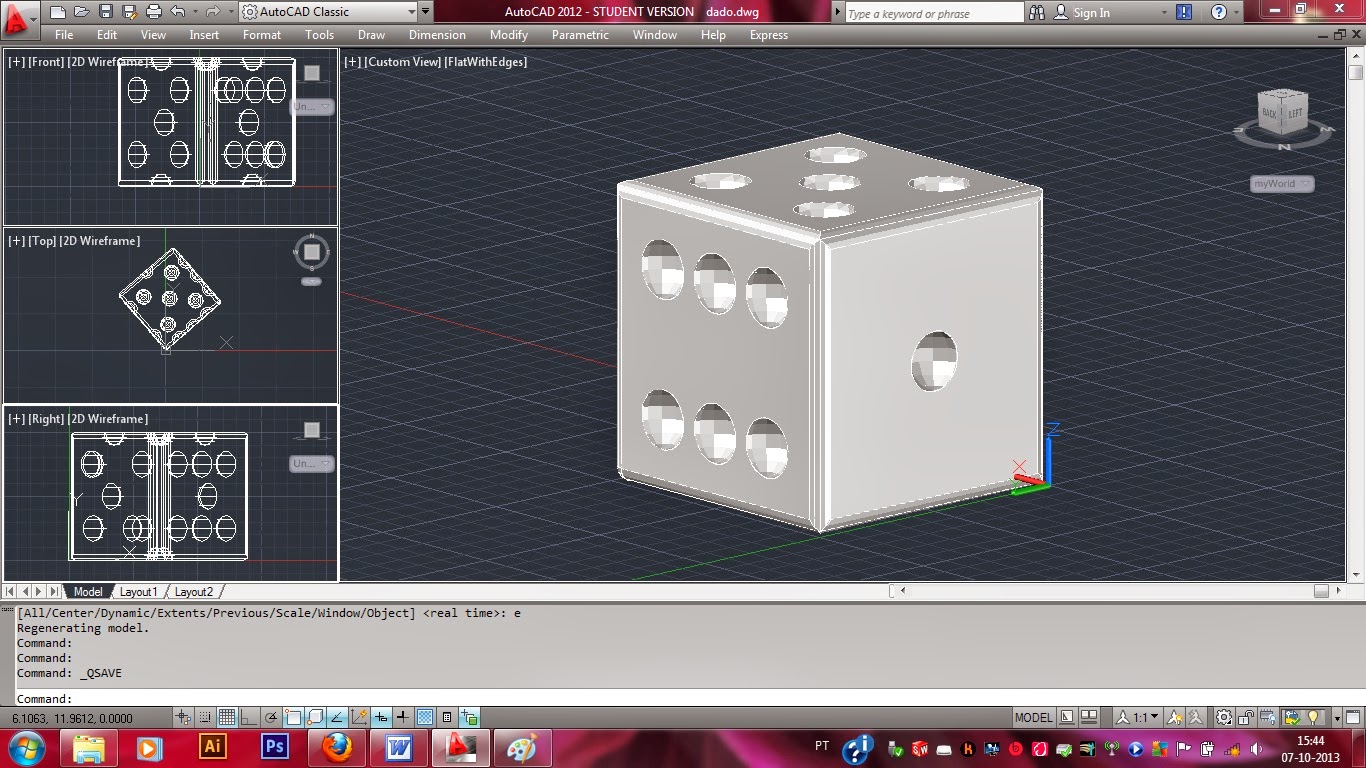
Task: Switch to the Layout2 tab
Action: (x=194, y=592)
